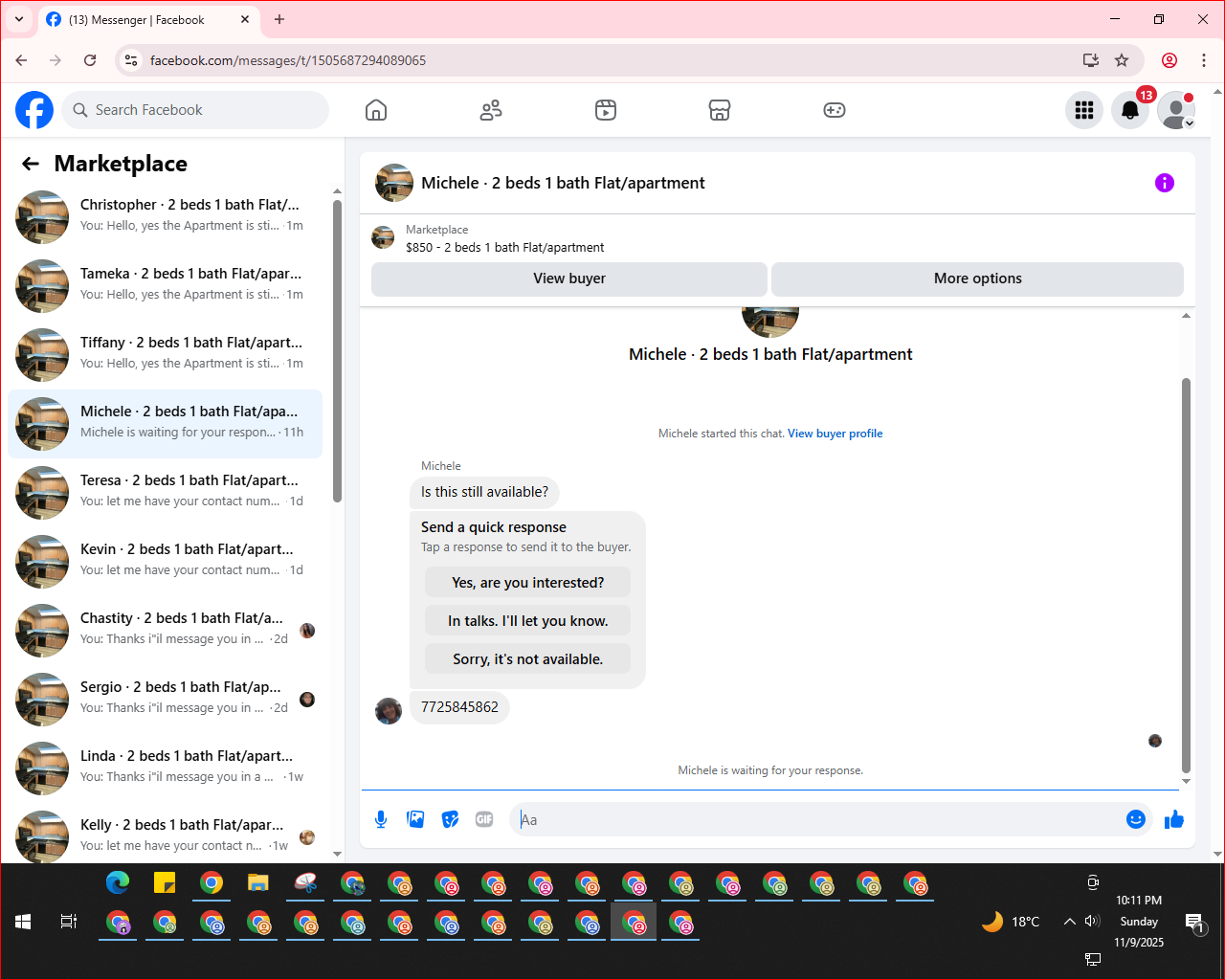1225x980 pixels.
Task: Send quick response "Sorry, it's not available."
Action: tap(527, 659)
